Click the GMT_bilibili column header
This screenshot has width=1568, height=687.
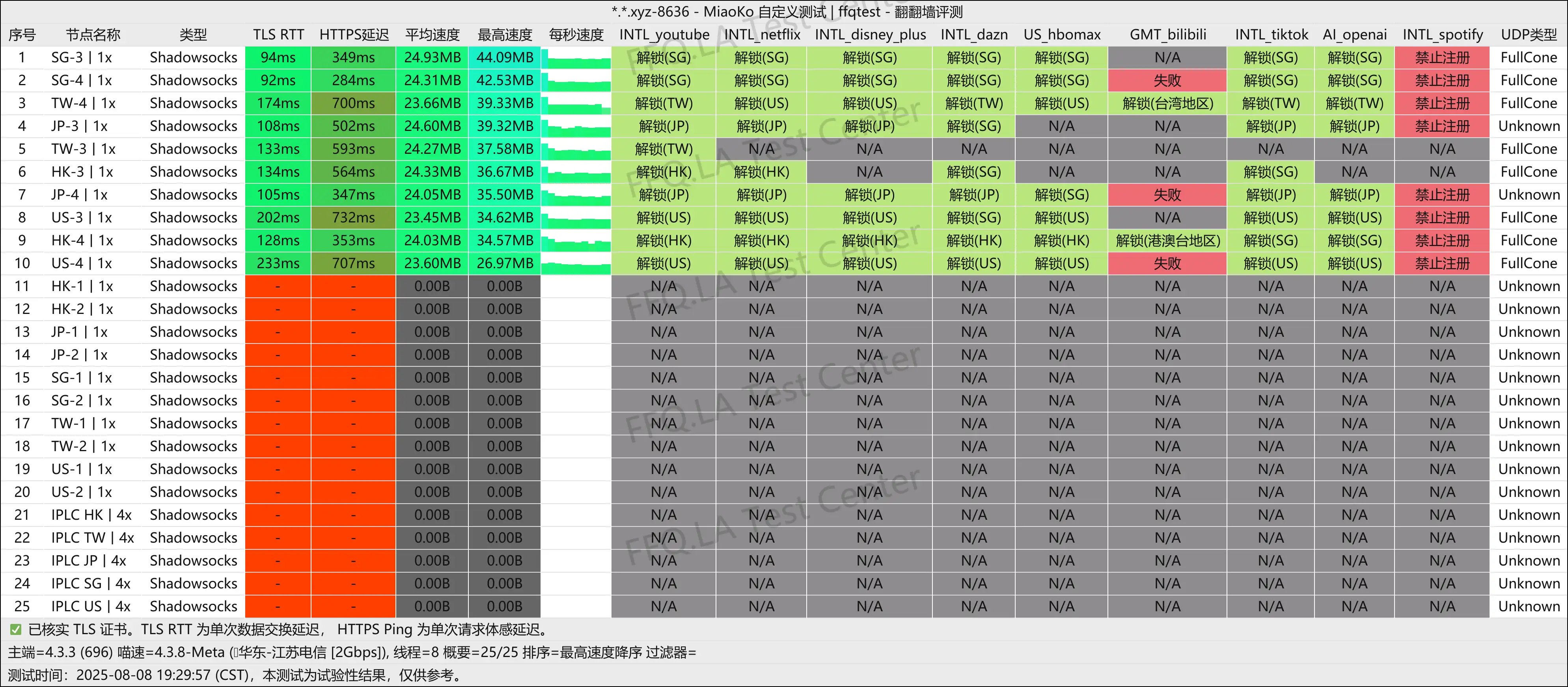coord(1168,35)
